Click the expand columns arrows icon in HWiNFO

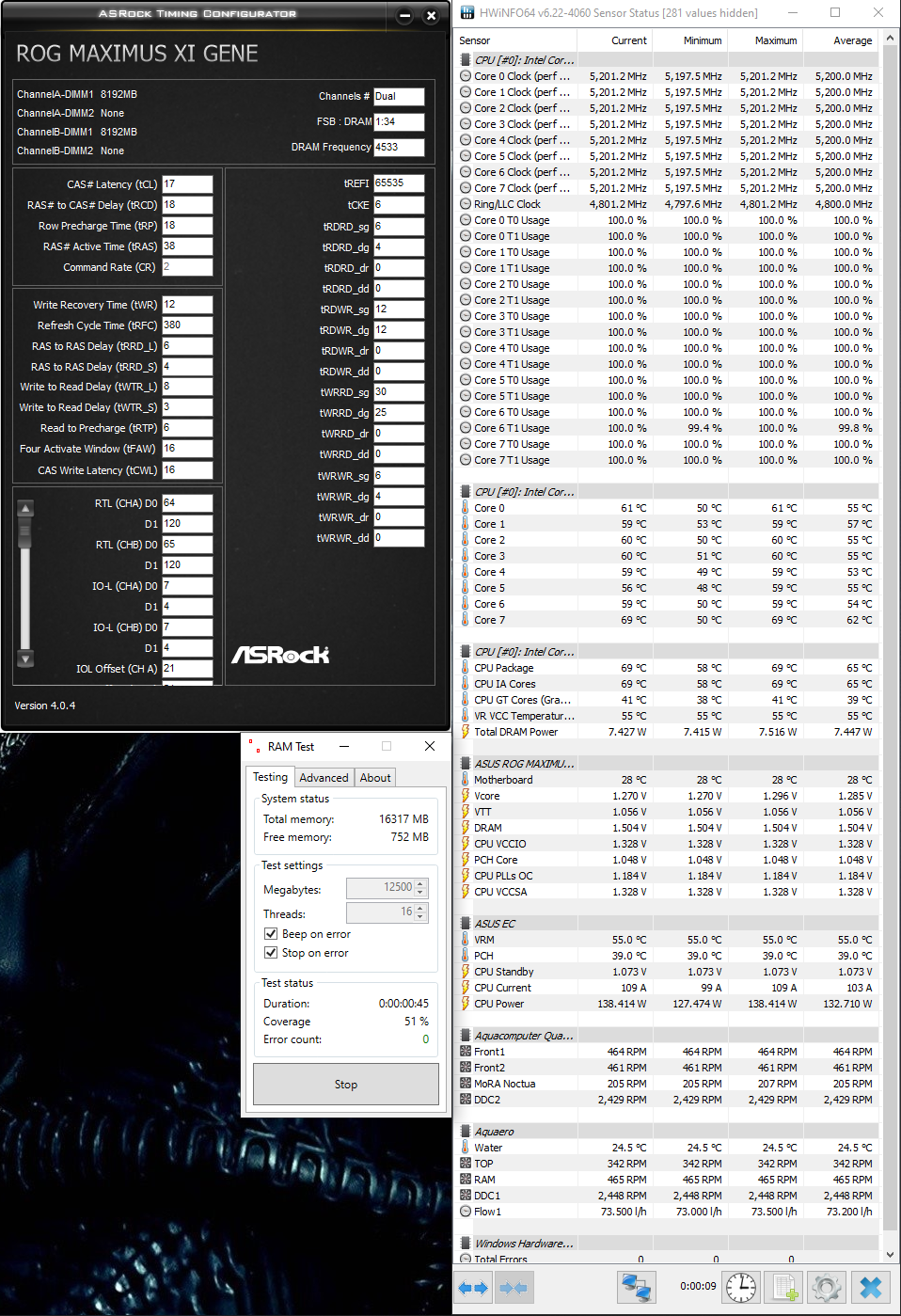click(x=473, y=1287)
